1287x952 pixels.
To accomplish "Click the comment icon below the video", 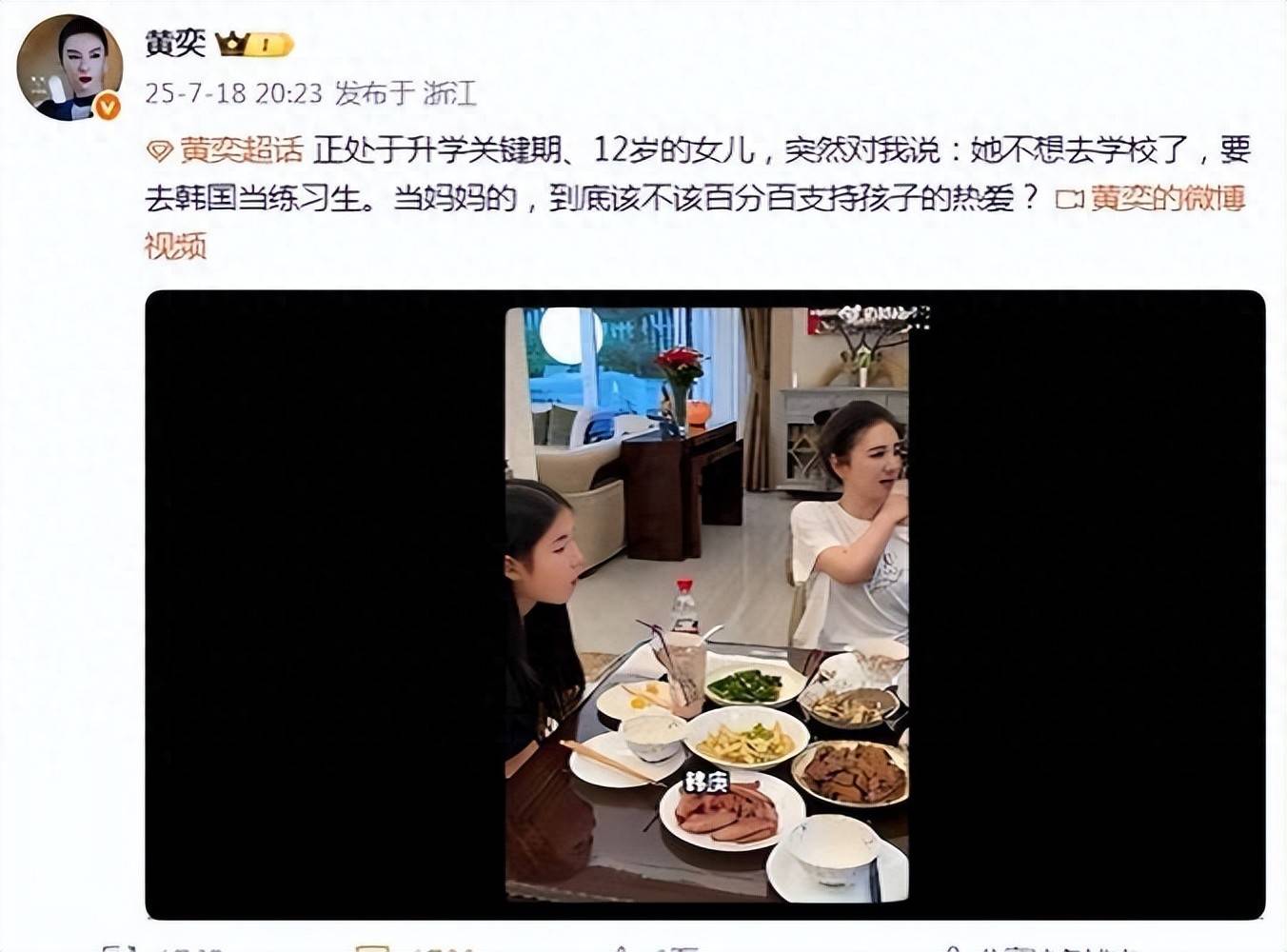I will pos(373,948).
